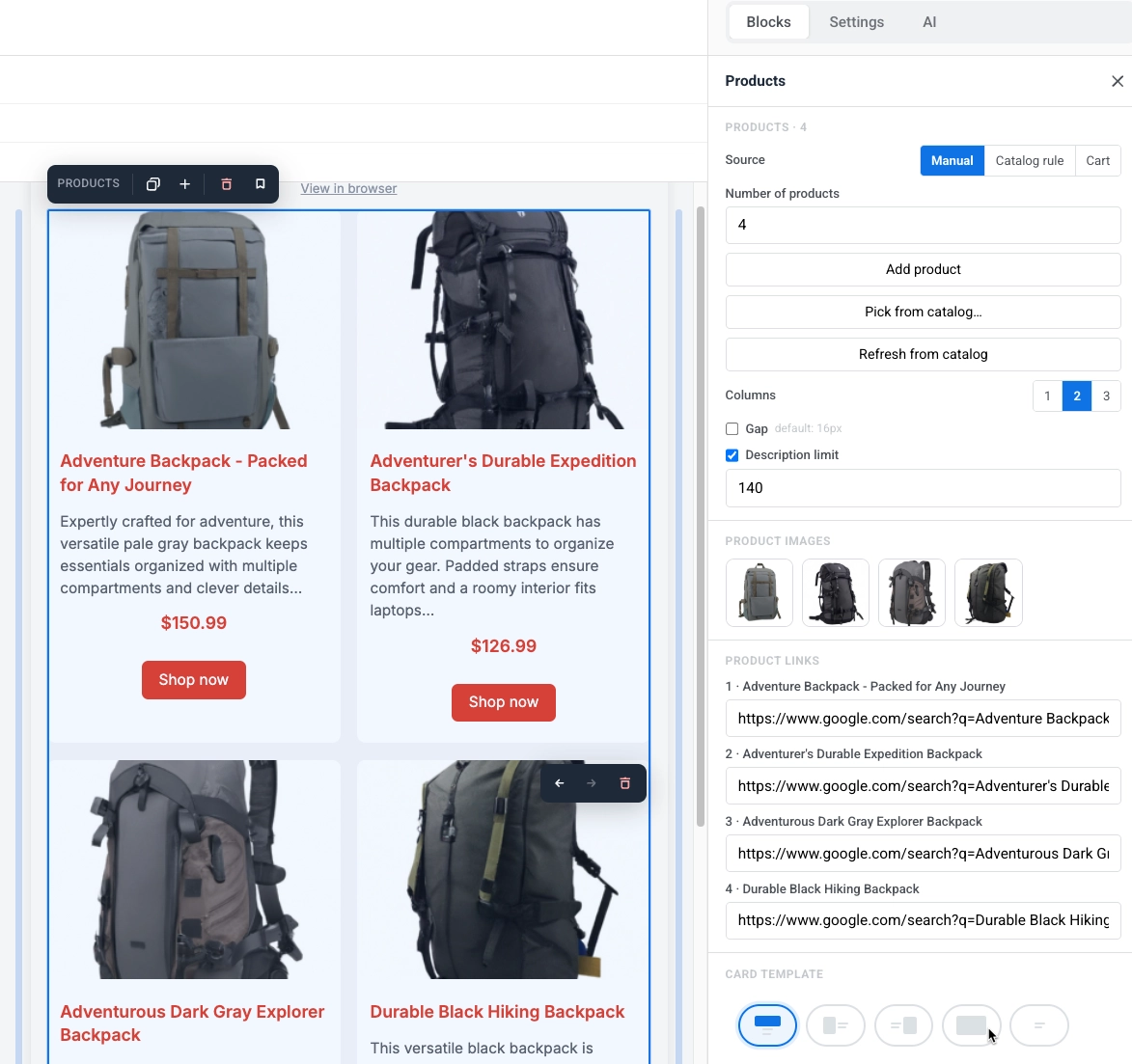Edit link for Durable Black Hiking Backpack

(923, 920)
